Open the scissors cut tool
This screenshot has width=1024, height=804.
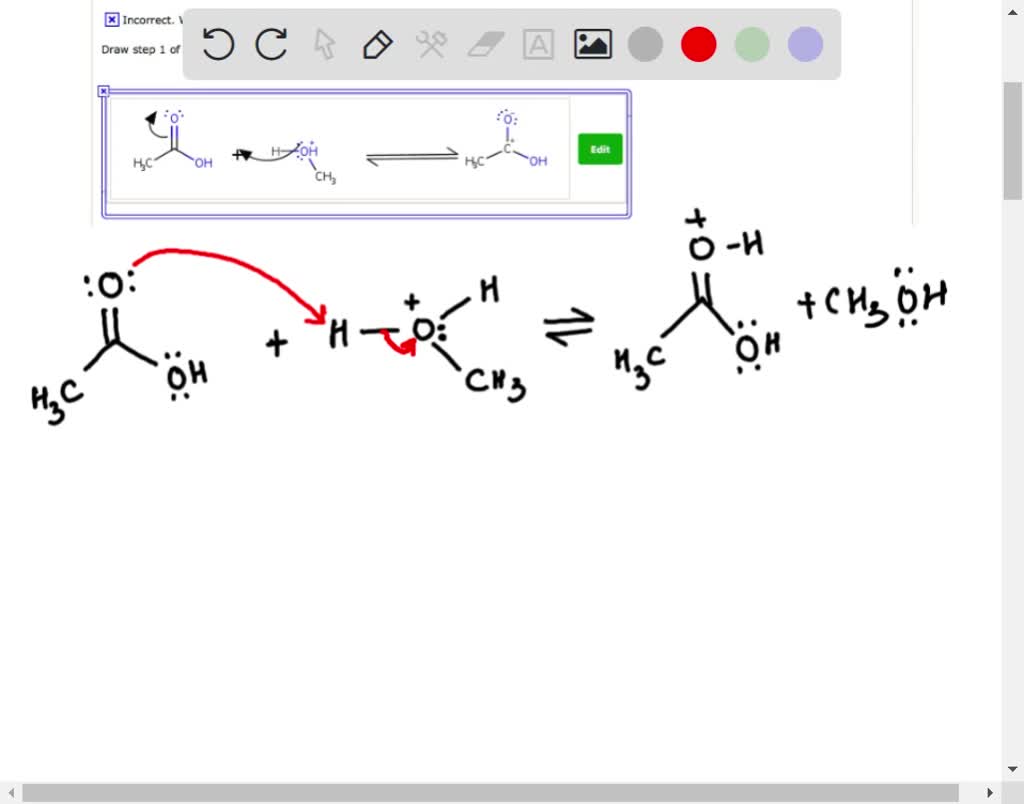431,44
